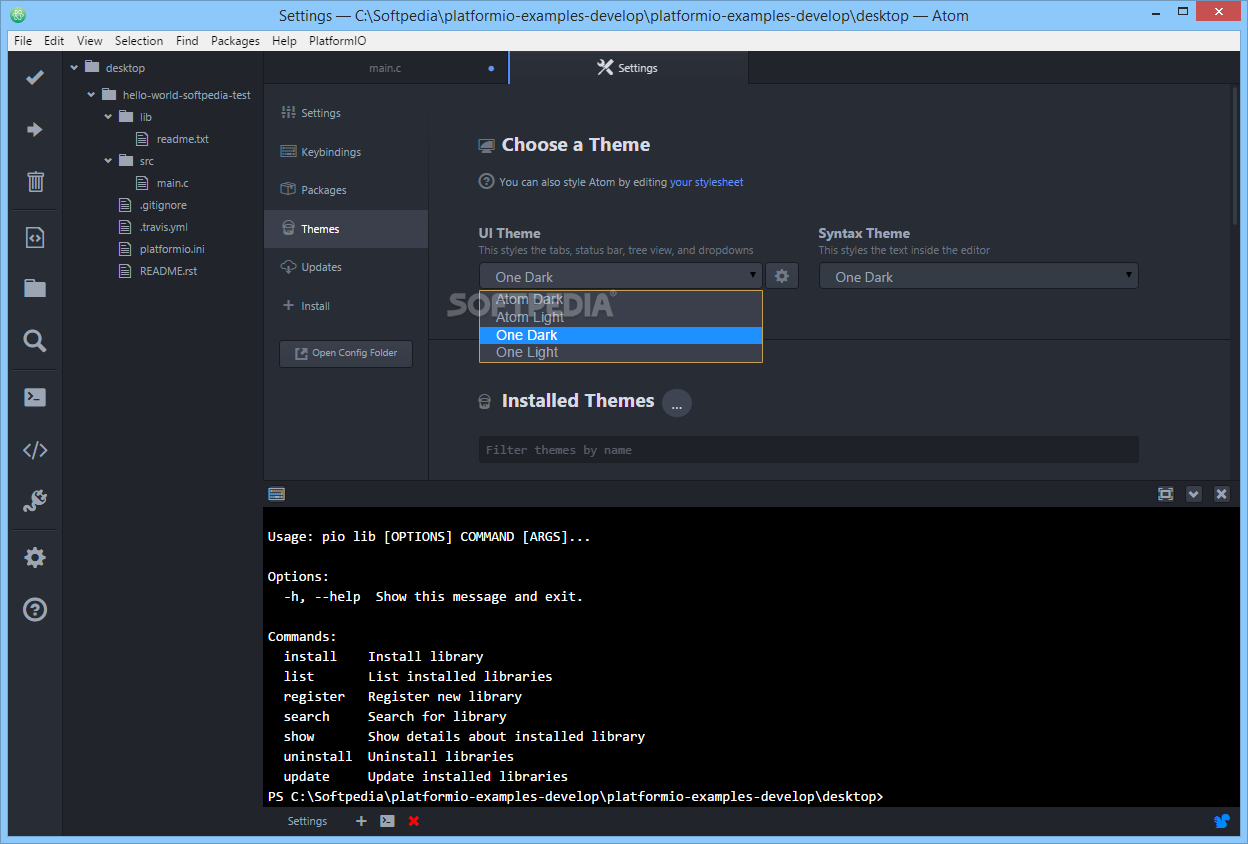This screenshot has width=1248, height=844.
Task: Click Open Config Folder button
Action: click(346, 353)
